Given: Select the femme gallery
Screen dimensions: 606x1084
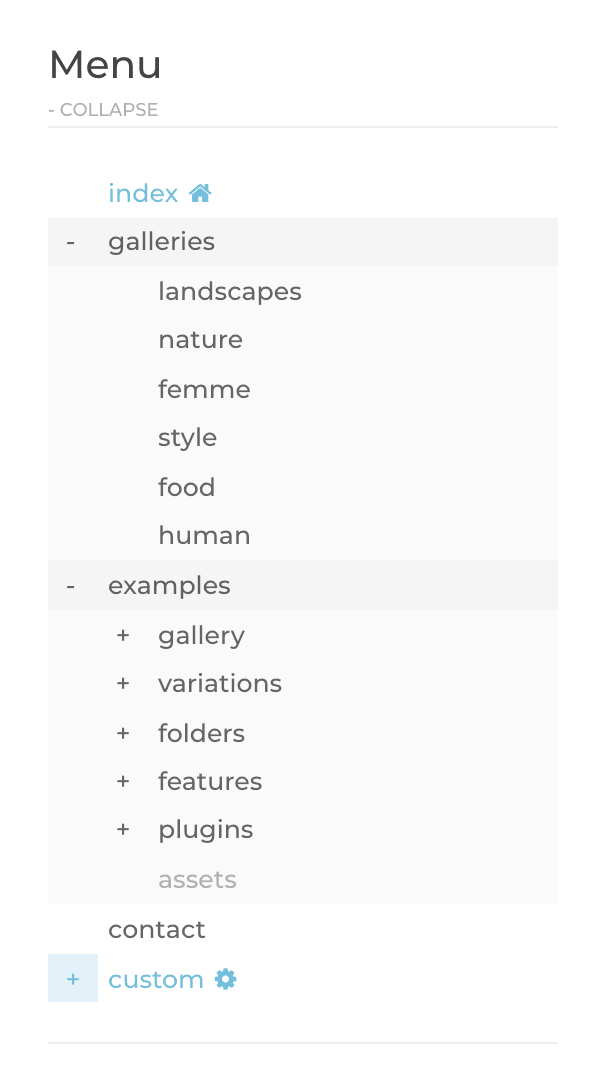Looking at the screenshot, I should tap(204, 389).
